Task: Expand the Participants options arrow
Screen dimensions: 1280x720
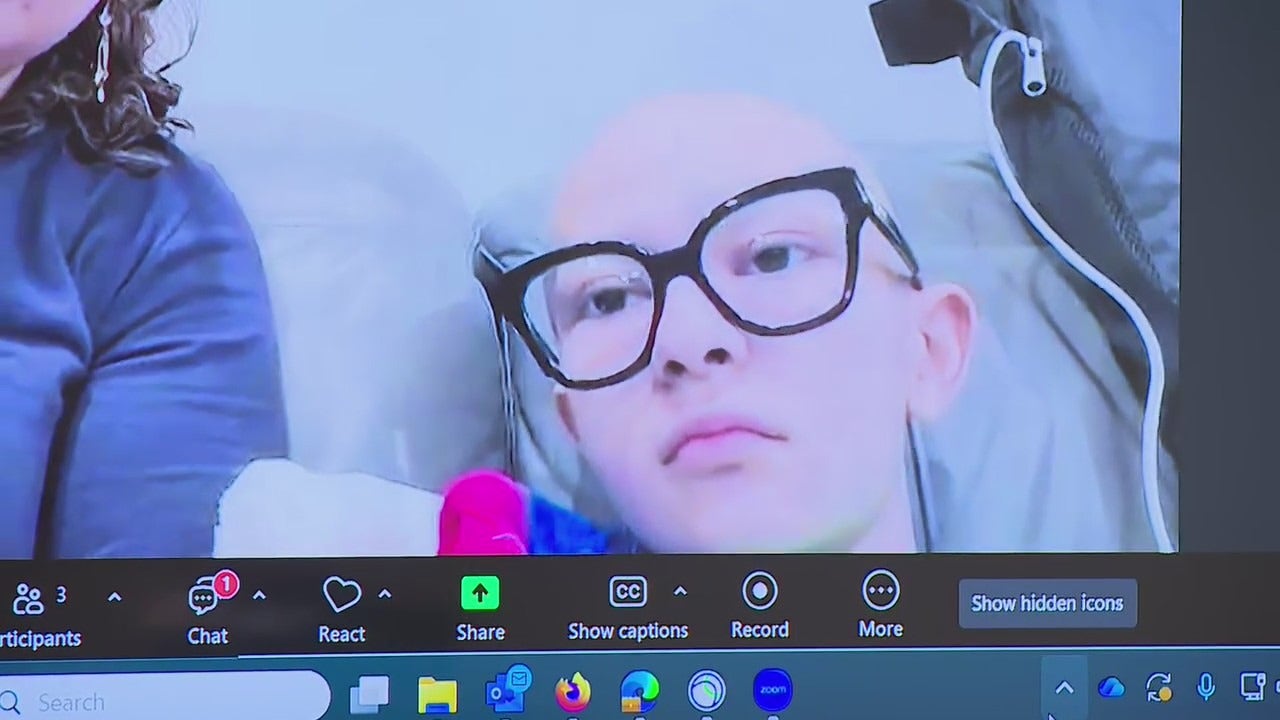Action: coord(114,597)
